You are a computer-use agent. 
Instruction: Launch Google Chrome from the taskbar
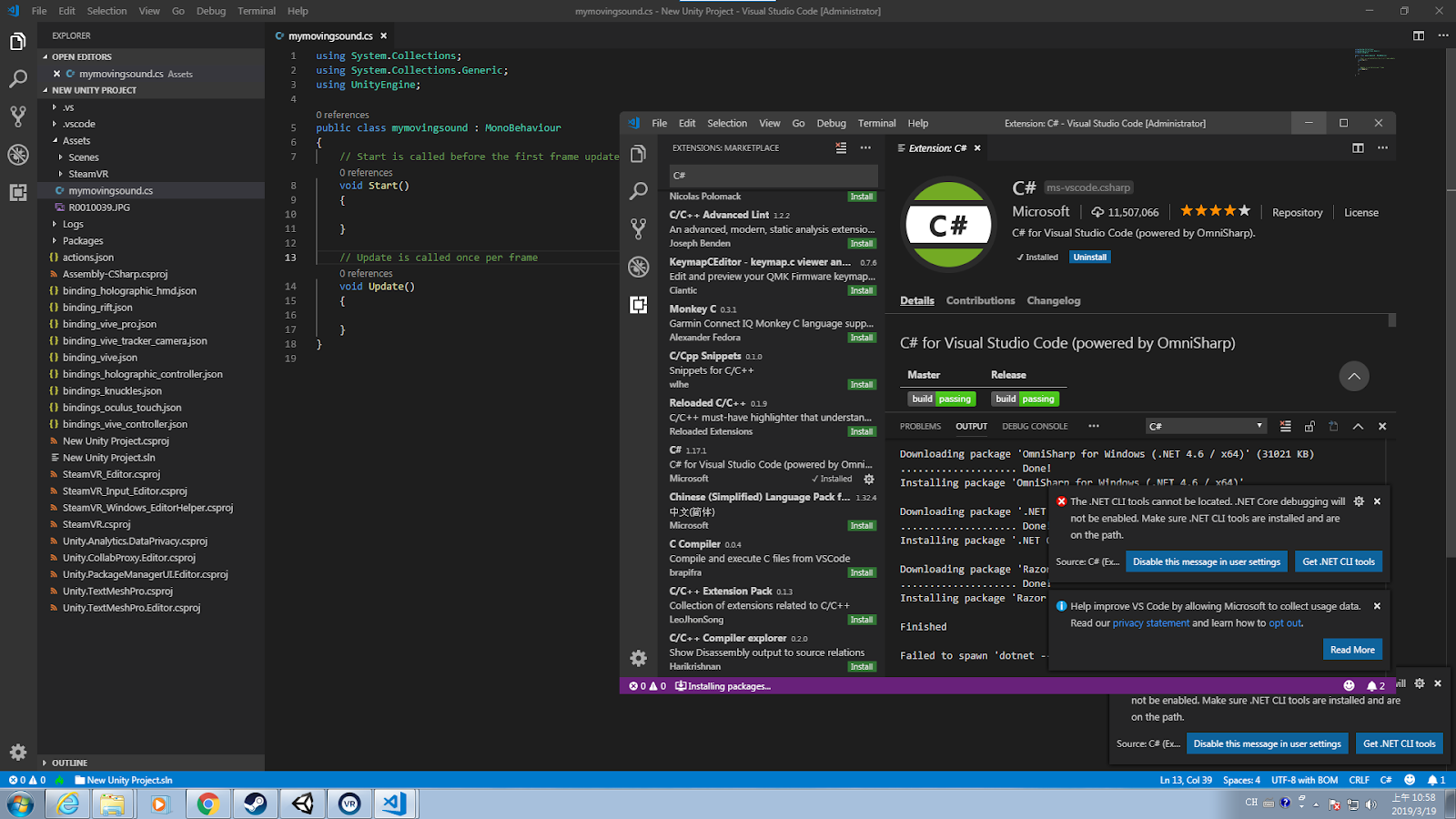[208, 804]
